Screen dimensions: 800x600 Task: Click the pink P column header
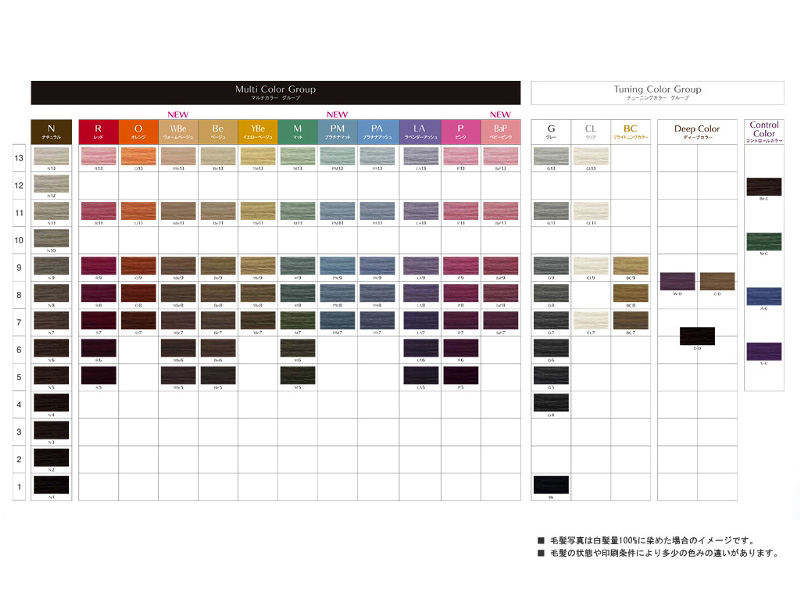click(x=460, y=132)
